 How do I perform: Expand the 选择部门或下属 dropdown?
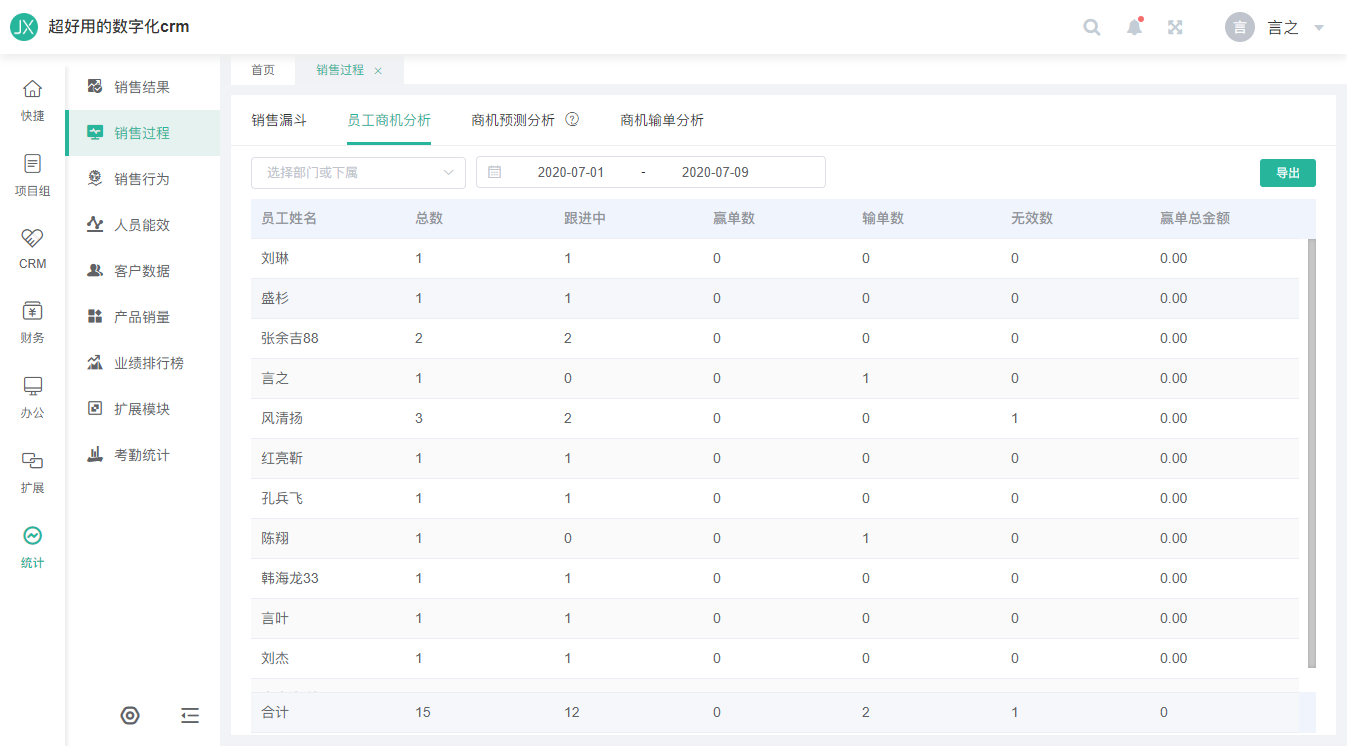tap(358, 172)
